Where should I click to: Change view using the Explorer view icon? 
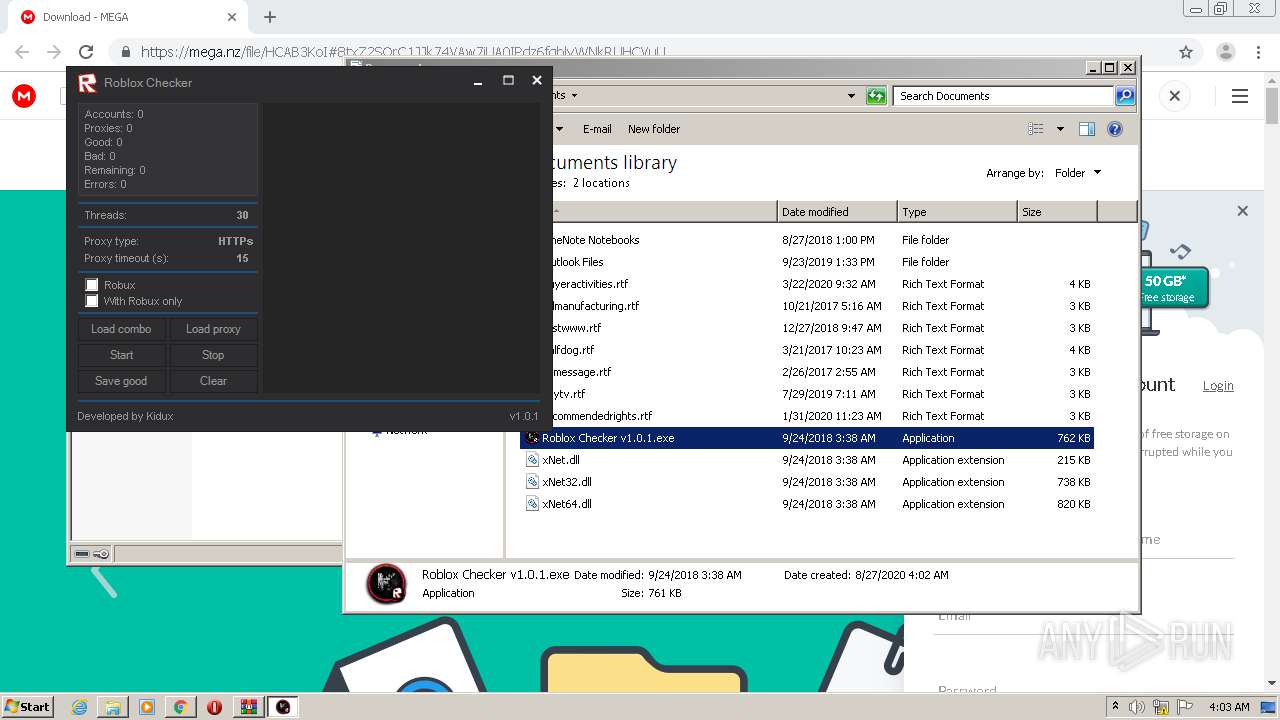tap(1036, 129)
